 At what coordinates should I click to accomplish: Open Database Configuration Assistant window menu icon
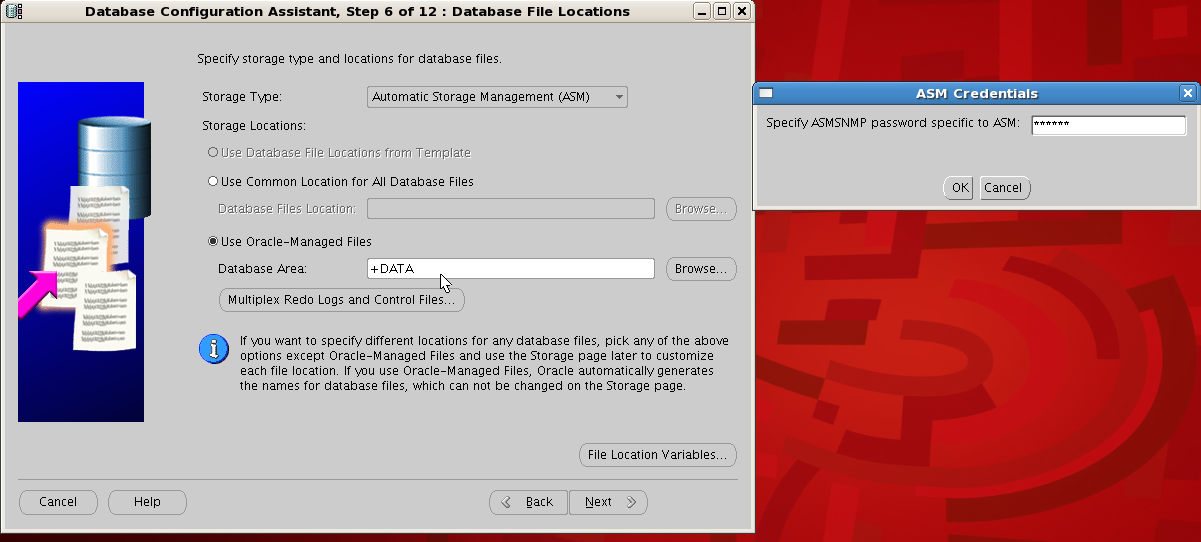(x=14, y=11)
